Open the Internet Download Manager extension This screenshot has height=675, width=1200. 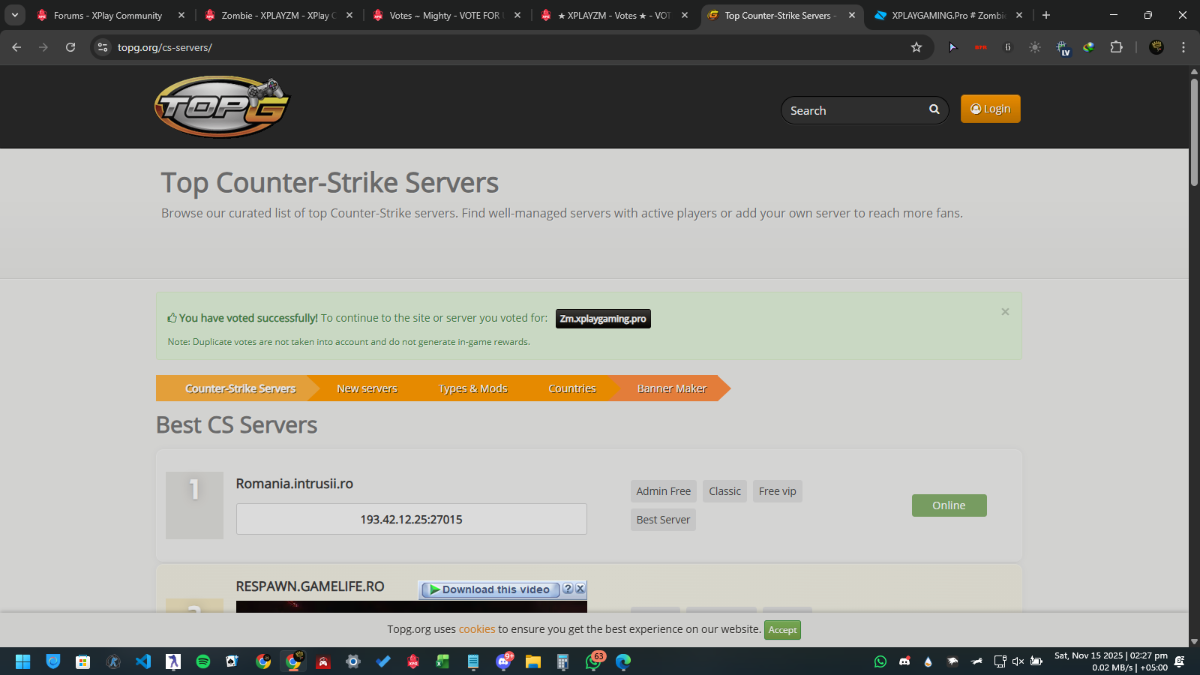[x=1088, y=47]
